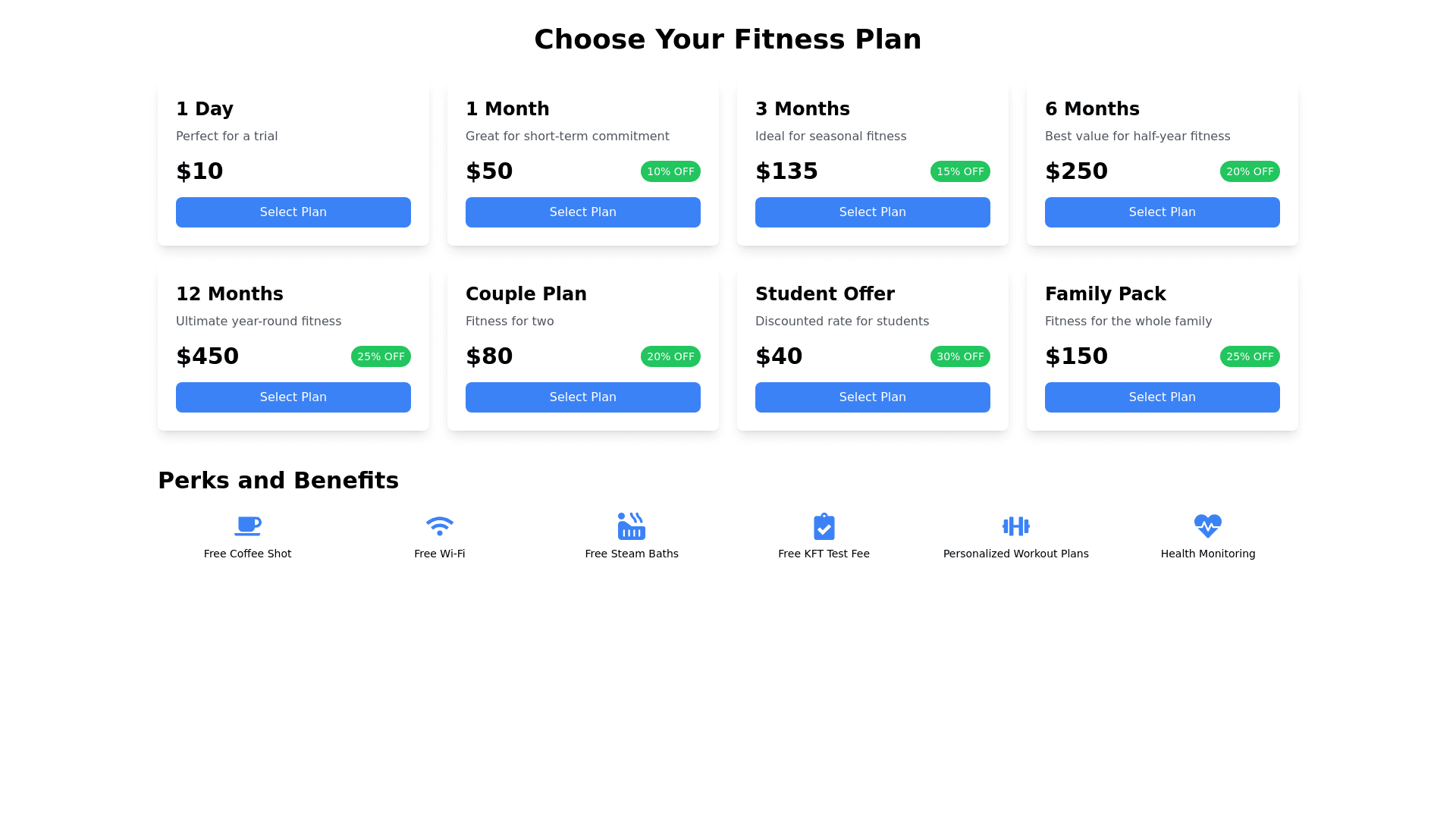The image size is (1456, 819).
Task: Choose the Student Offer plan button
Action: pyautogui.click(x=873, y=397)
